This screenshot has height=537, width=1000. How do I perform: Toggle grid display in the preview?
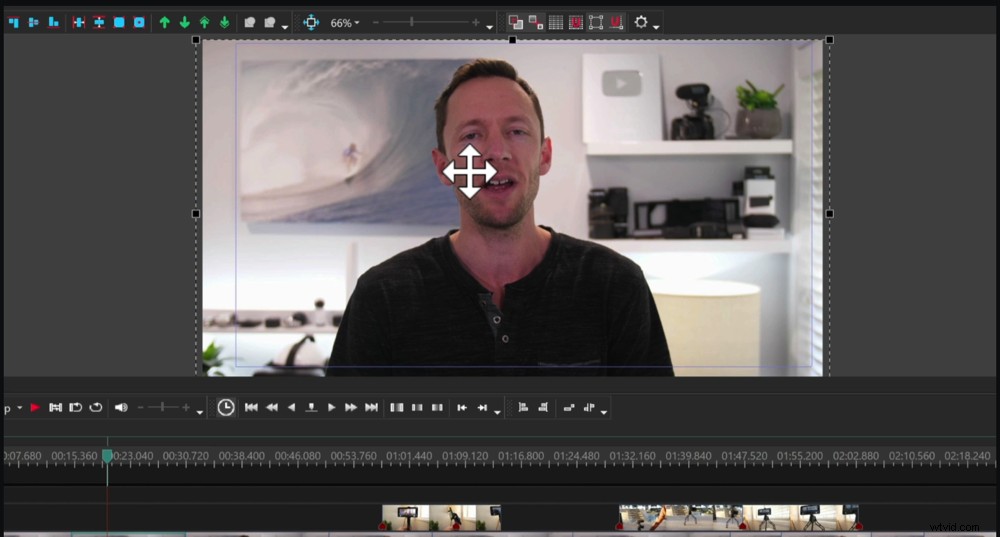click(556, 23)
